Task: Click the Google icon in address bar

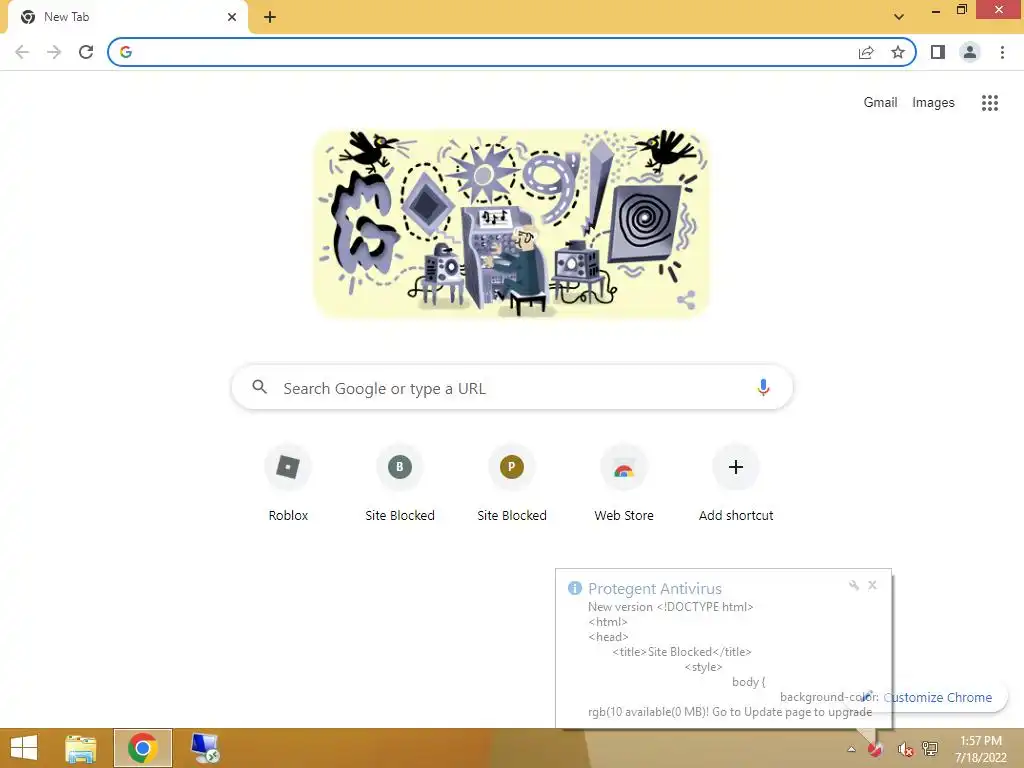Action: (x=126, y=52)
